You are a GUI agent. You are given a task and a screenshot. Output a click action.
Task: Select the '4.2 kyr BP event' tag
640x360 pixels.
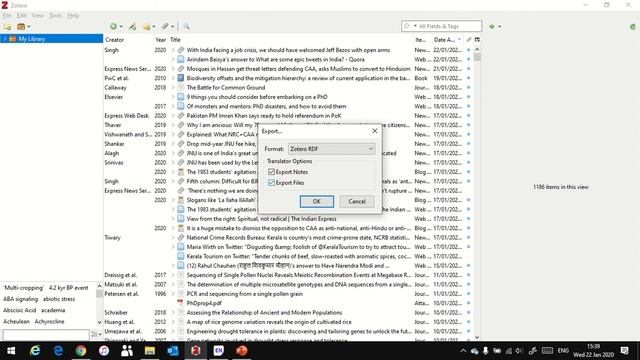click(69, 288)
